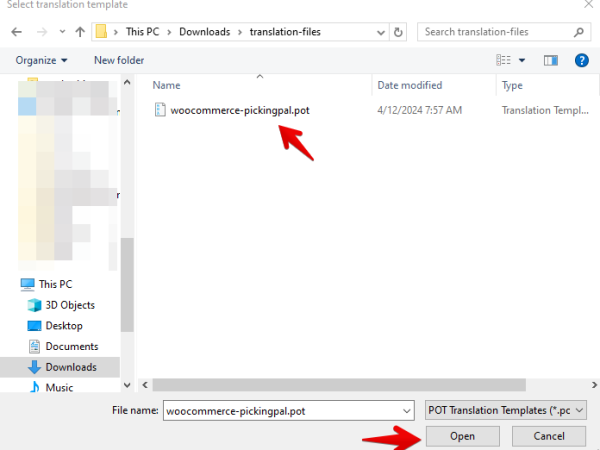Refresh the translation-files folder view
The width and height of the screenshot is (600, 450).
(399, 32)
